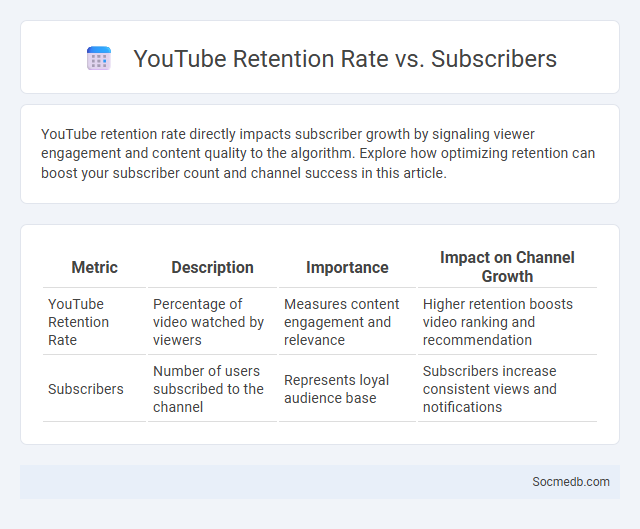This screenshot has width=640, height=529.
Task: Click the 'Importance' column header
Action: pos(347,267)
